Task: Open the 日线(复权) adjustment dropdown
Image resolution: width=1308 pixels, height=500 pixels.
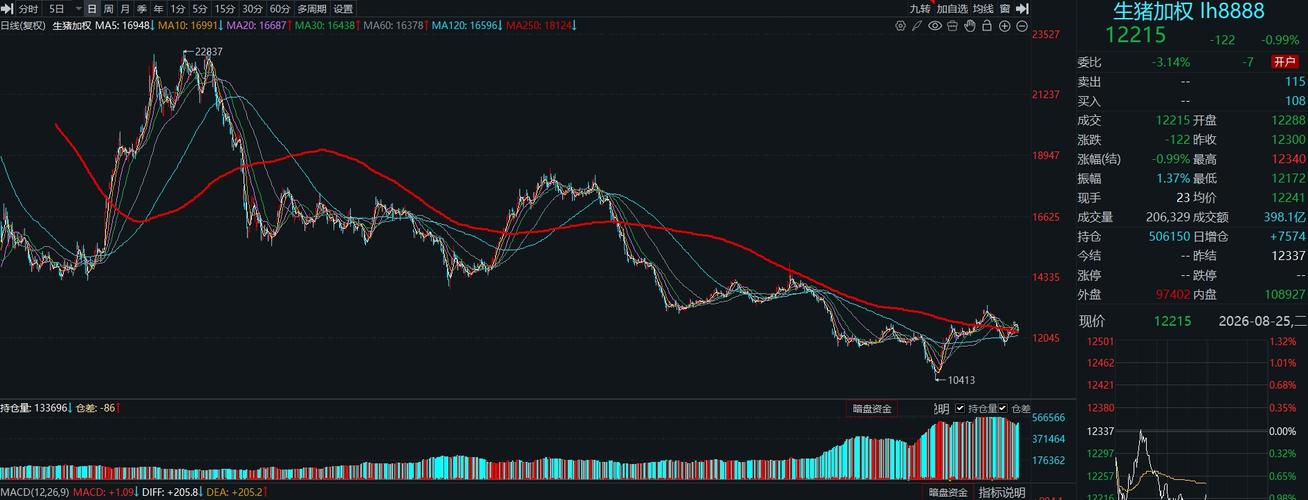Action: click(x=22, y=26)
